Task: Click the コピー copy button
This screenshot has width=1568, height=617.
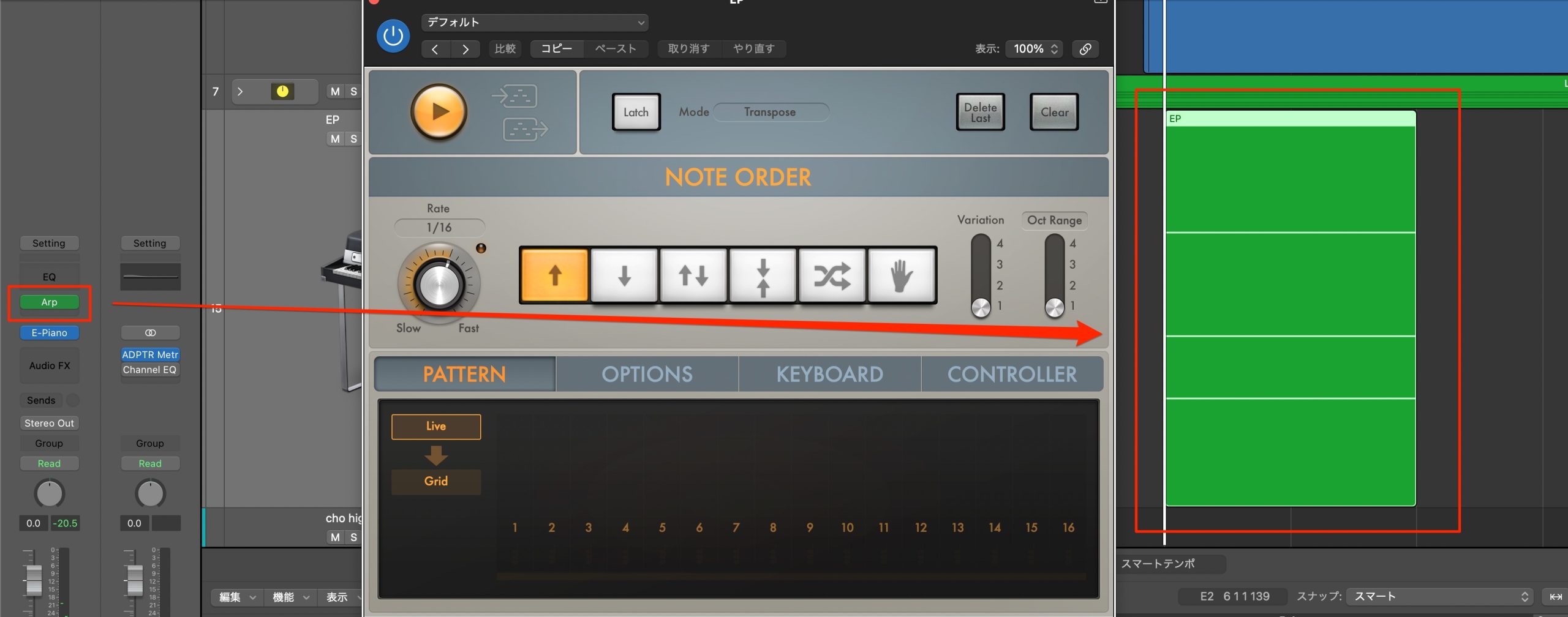Action: point(557,49)
